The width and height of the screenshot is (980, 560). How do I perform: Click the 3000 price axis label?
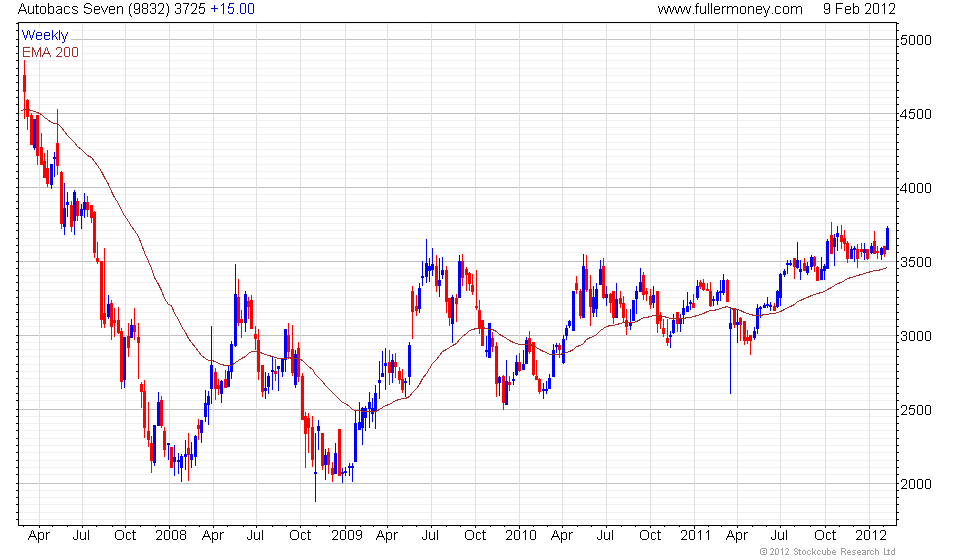point(916,337)
